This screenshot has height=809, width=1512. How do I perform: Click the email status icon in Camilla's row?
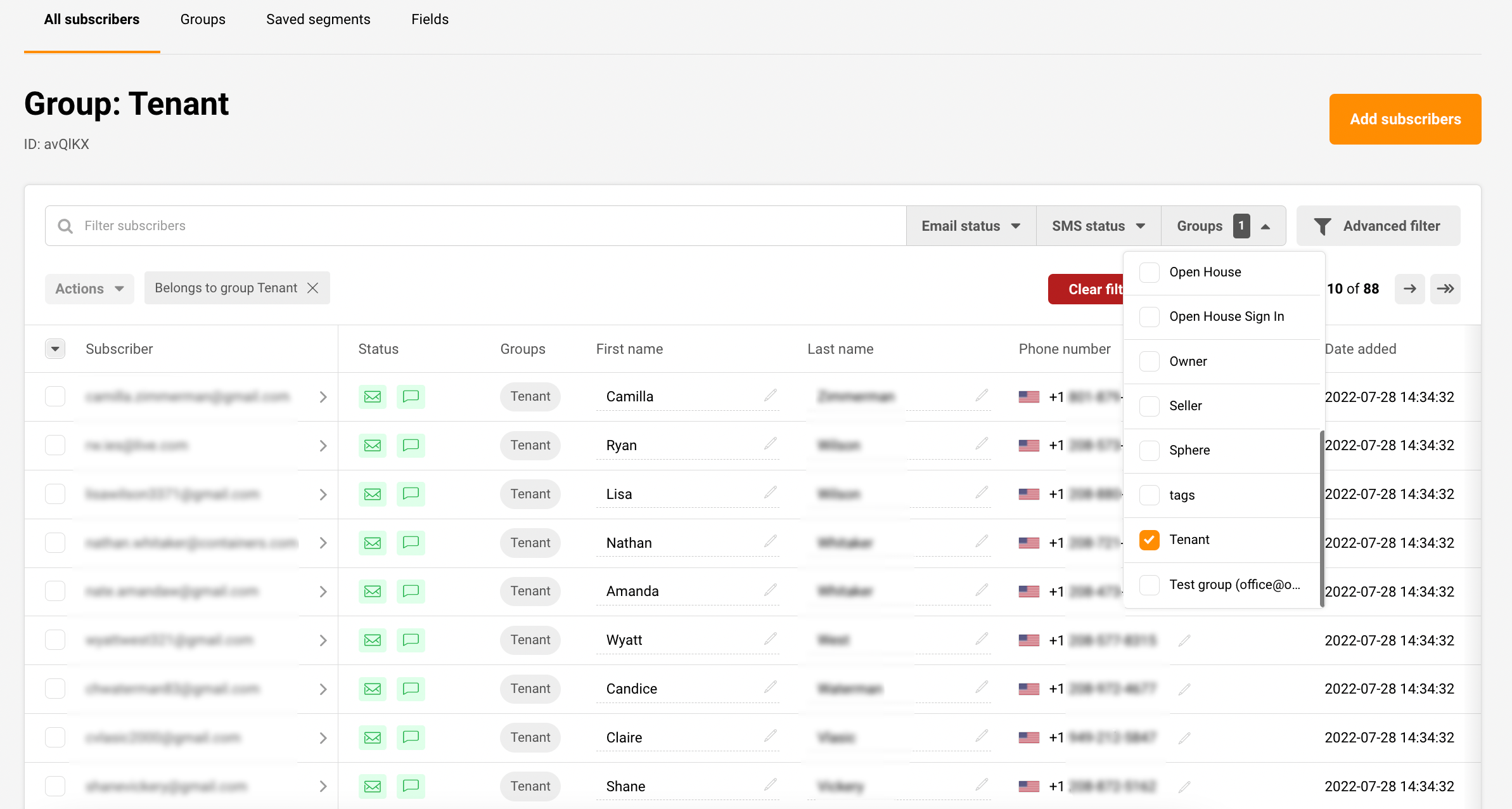(373, 397)
